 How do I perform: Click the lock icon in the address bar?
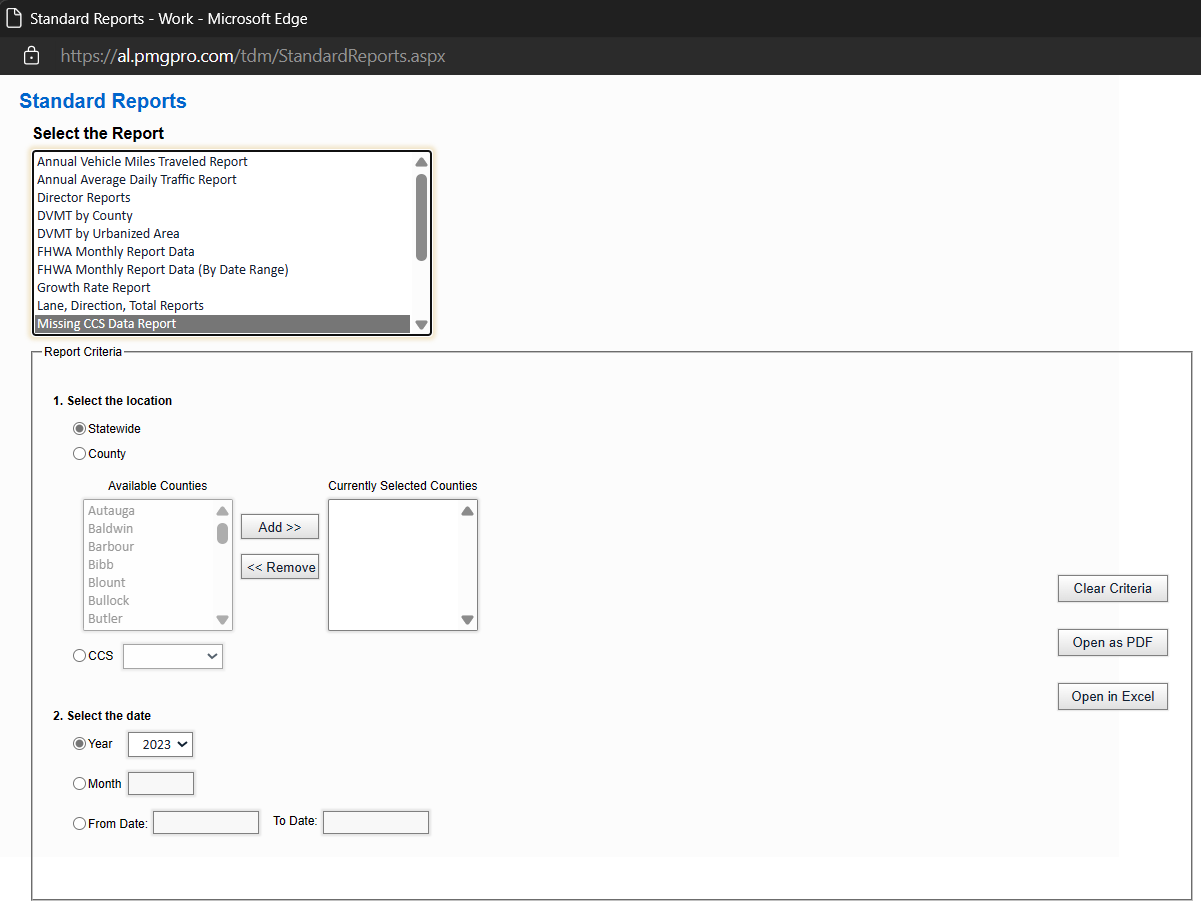pyautogui.click(x=31, y=56)
